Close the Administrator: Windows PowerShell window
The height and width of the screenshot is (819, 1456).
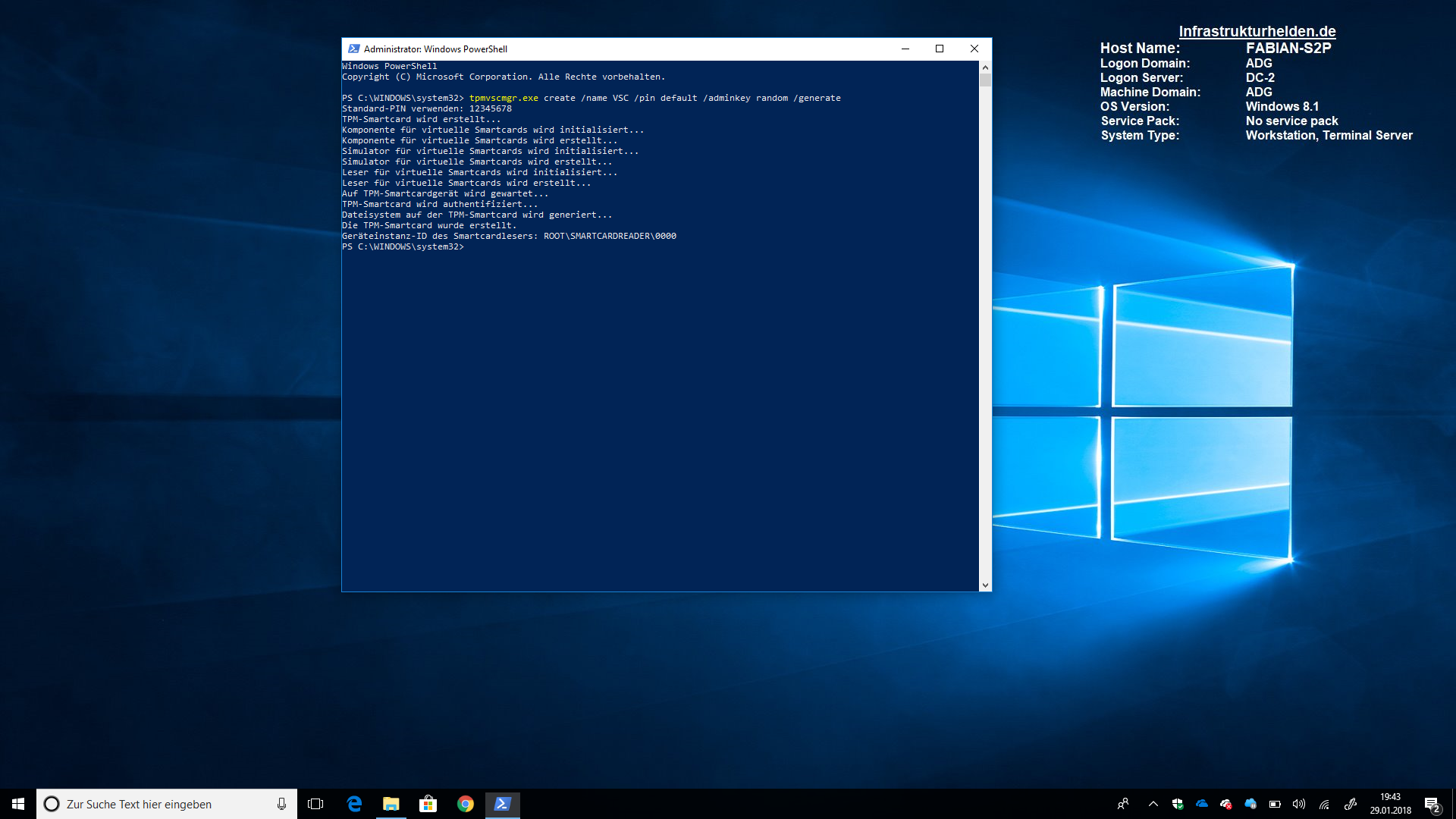coord(974,49)
